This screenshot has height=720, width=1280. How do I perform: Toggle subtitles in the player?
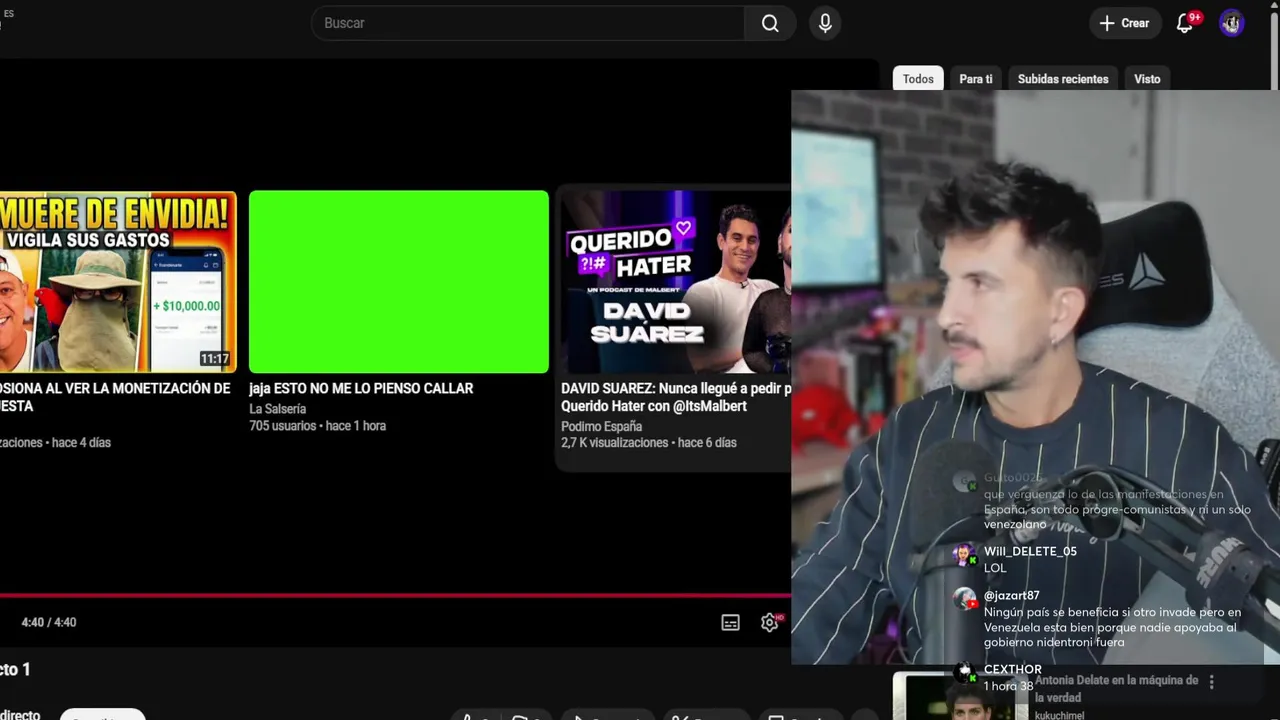pos(730,622)
